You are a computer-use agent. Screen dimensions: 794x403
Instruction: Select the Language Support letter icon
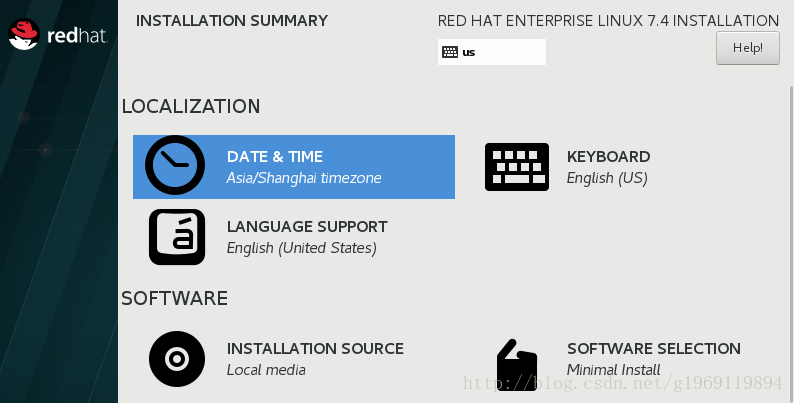pyautogui.click(x=177, y=237)
